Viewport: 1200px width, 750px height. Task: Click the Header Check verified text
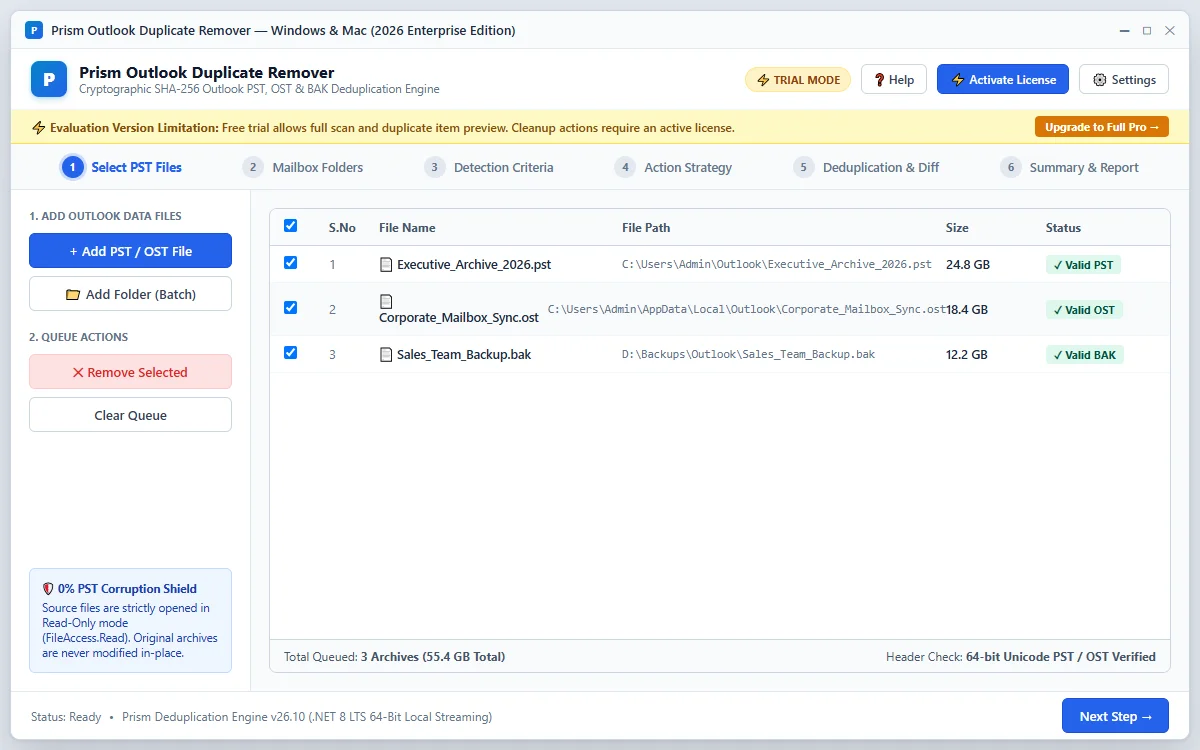pos(1021,657)
